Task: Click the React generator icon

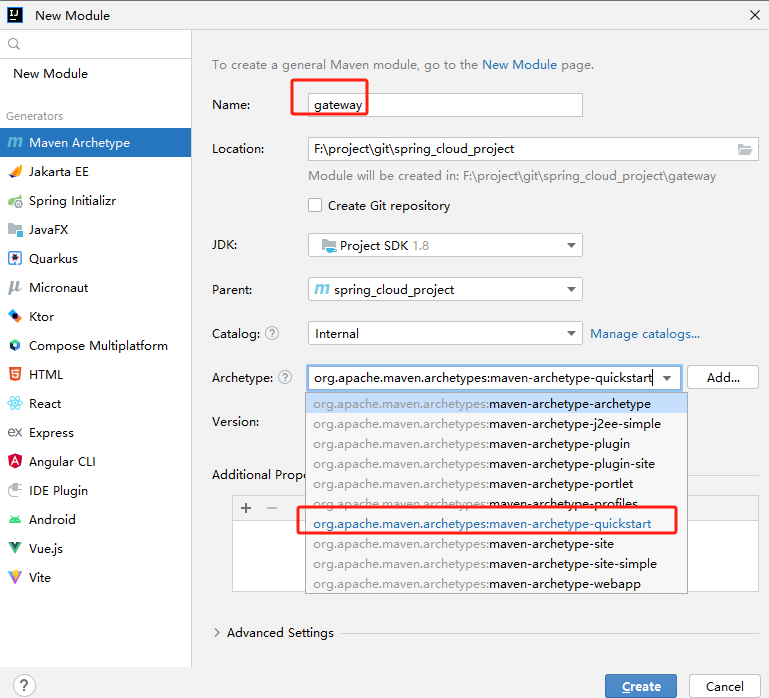Action: [x=15, y=403]
